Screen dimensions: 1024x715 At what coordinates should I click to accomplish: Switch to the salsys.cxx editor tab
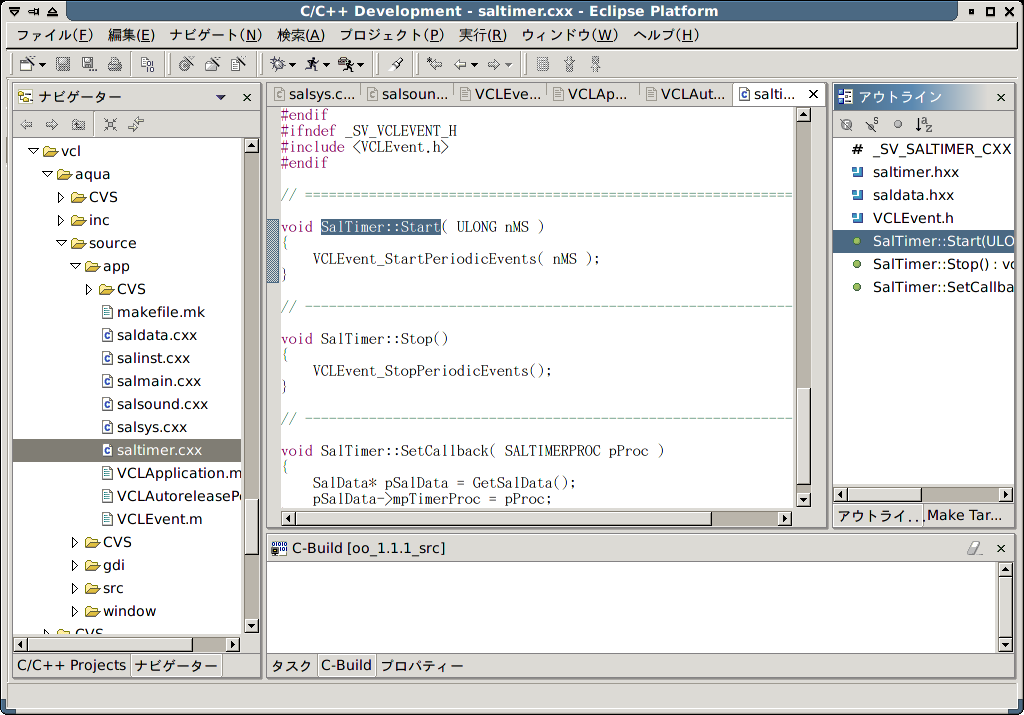coord(313,94)
